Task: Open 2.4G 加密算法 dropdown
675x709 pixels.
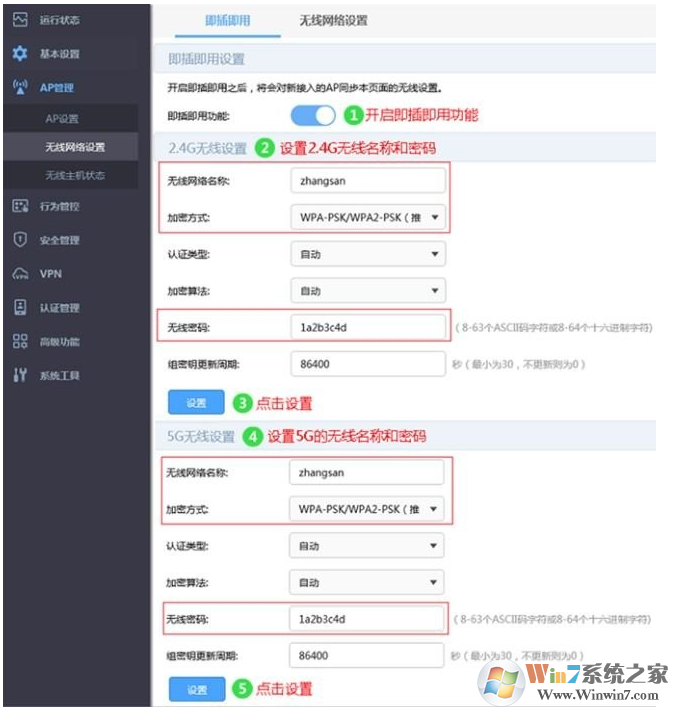Action: point(368,291)
